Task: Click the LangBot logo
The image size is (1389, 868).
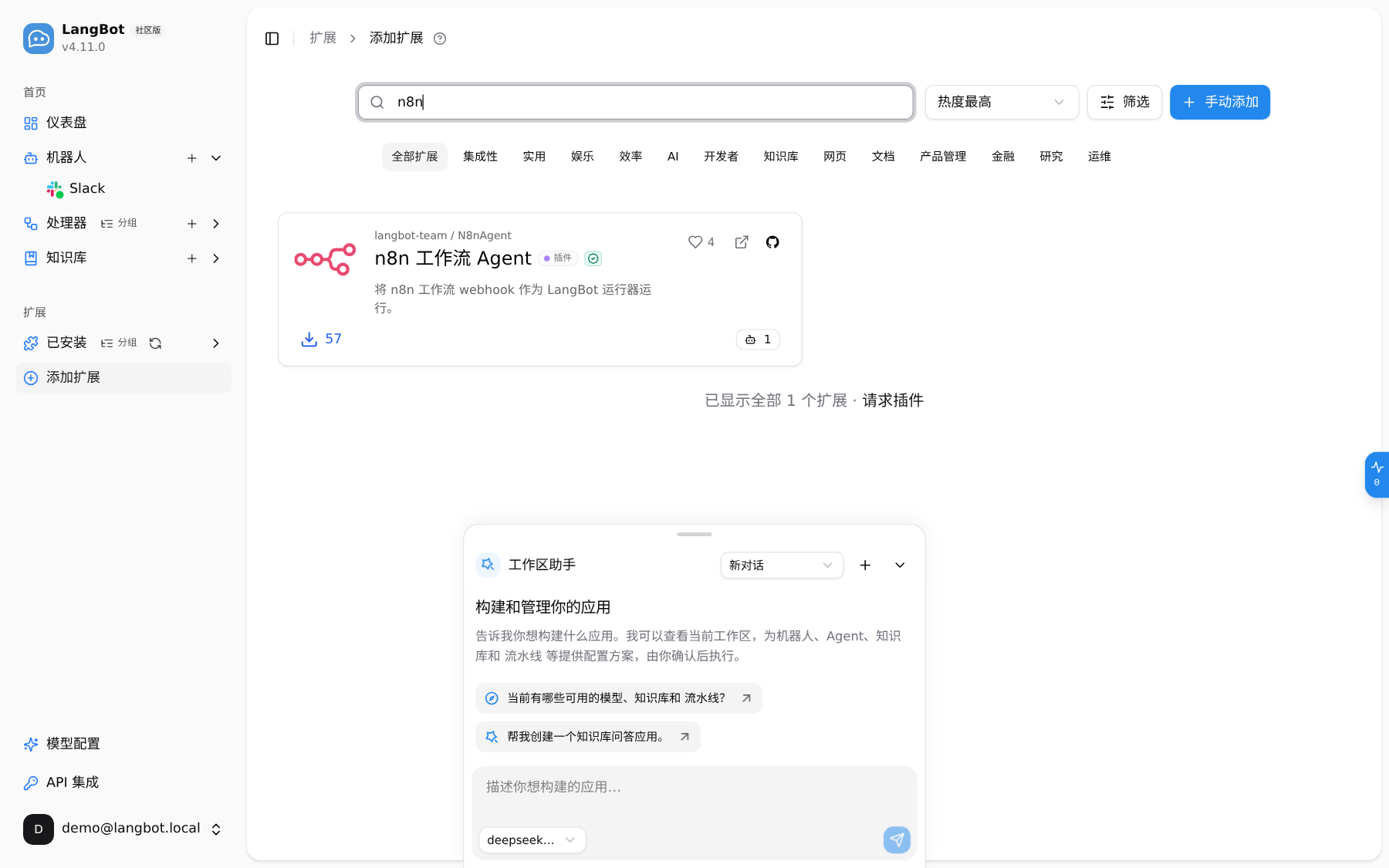Action: (39, 39)
